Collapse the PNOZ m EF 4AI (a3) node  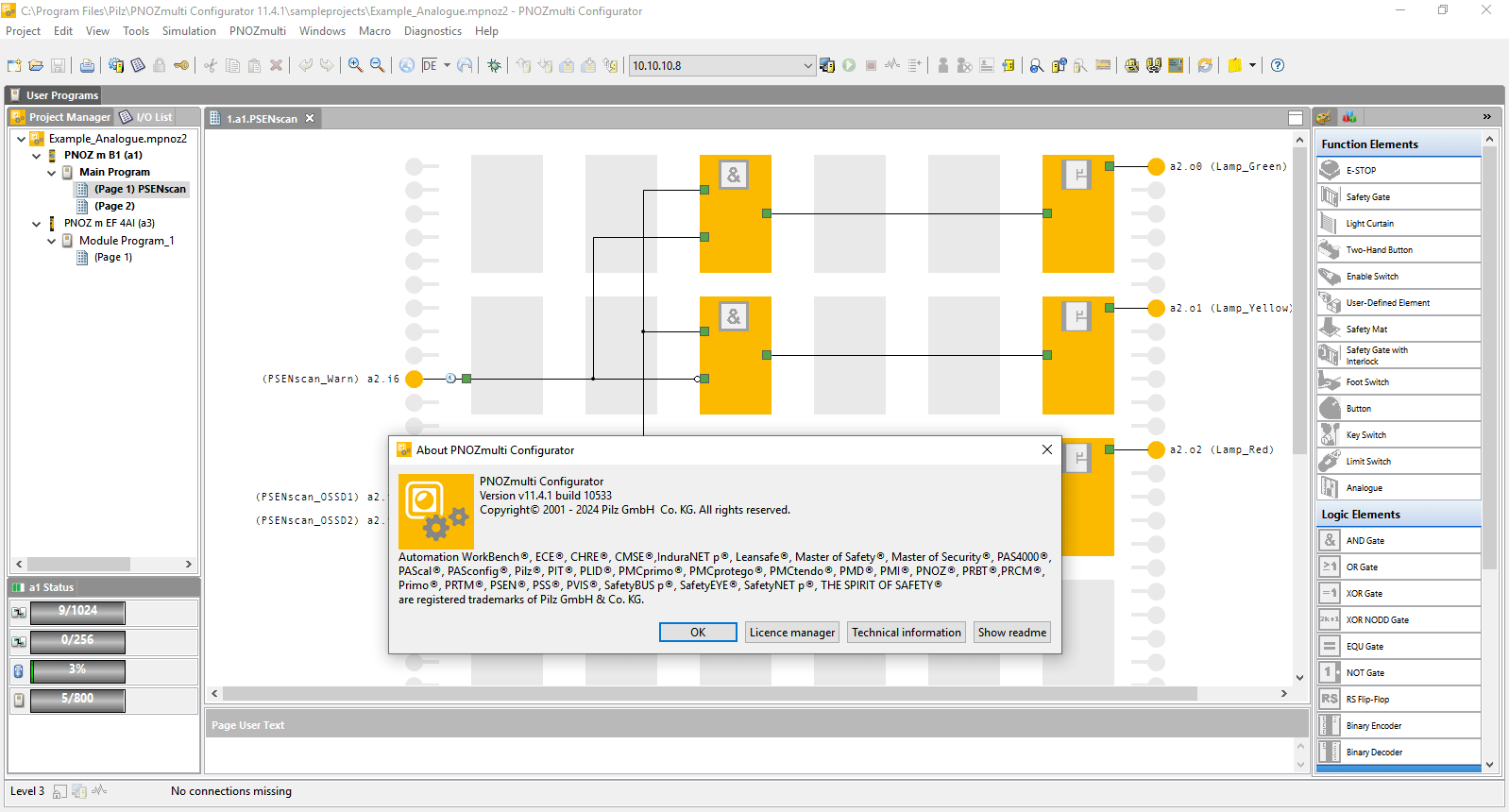(x=36, y=224)
